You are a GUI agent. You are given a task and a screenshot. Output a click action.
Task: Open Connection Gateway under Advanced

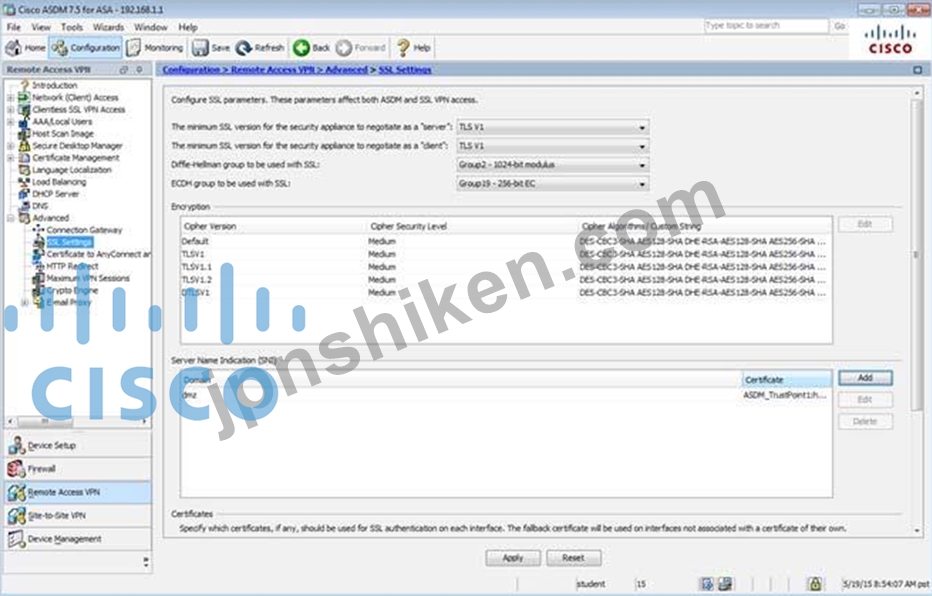coord(84,230)
